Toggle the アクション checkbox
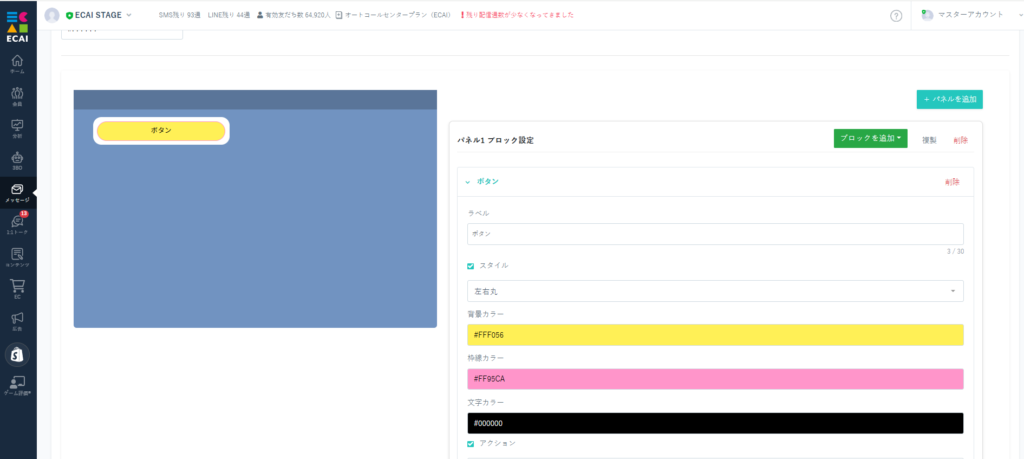Image resolution: width=1024 pixels, height=459 pixels. 471,443
